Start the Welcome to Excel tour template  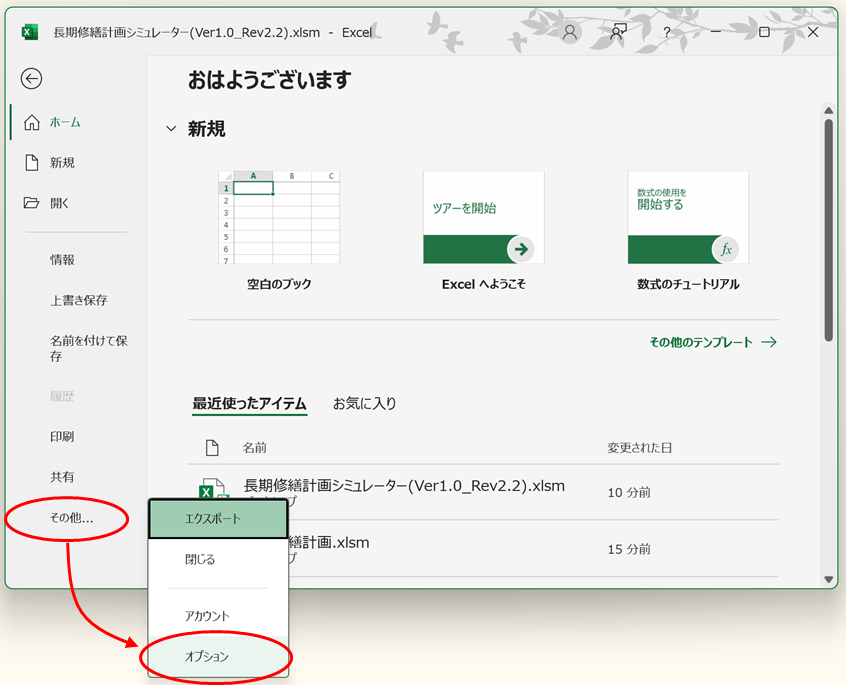click(483, 217)
